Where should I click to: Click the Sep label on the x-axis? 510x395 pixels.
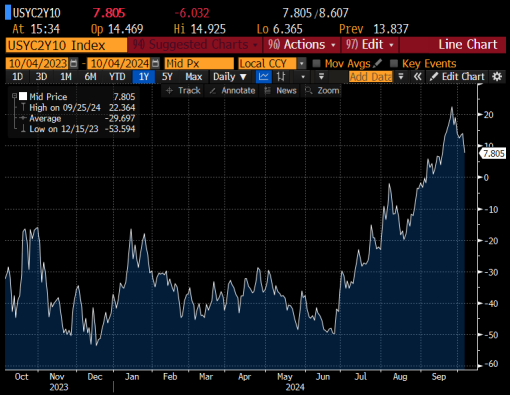[439, 377]
